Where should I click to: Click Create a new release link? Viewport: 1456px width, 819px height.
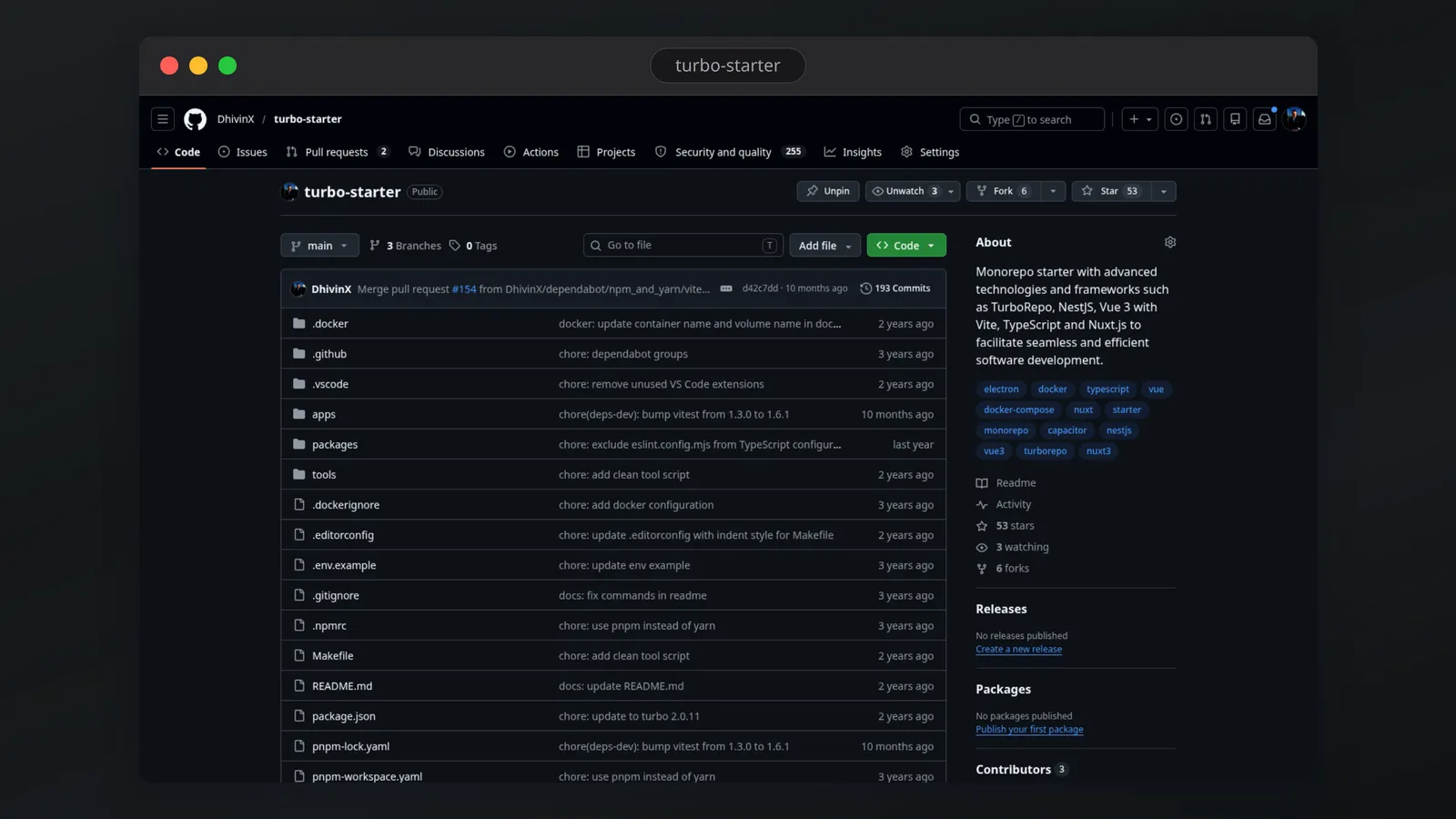pyautogui.click(x=1019, y=650)
